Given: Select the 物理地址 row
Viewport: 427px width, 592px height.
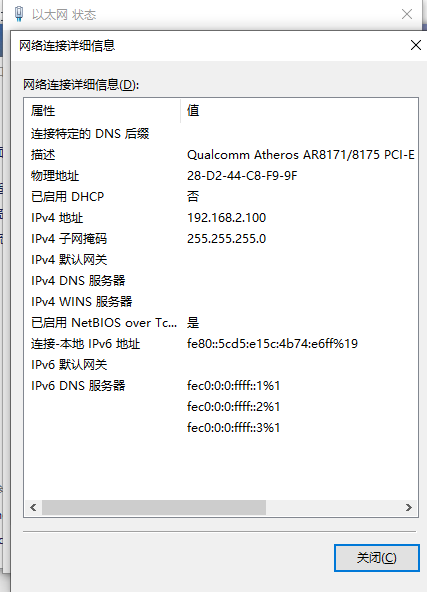Looking at the screenshot, I should (221, 176).
